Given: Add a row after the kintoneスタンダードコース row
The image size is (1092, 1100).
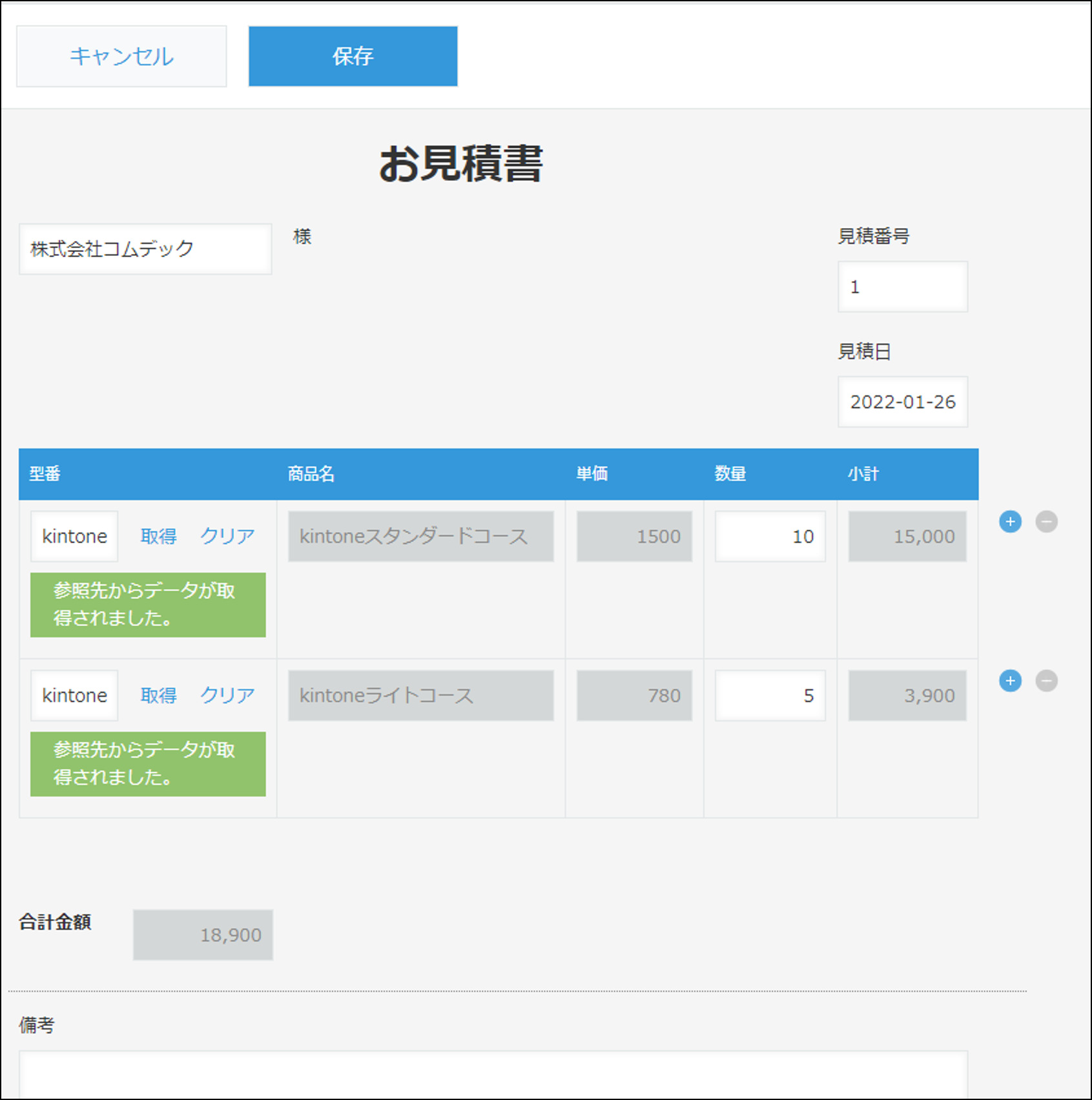Looking at the screenshot, I should tap(1010, 521).
